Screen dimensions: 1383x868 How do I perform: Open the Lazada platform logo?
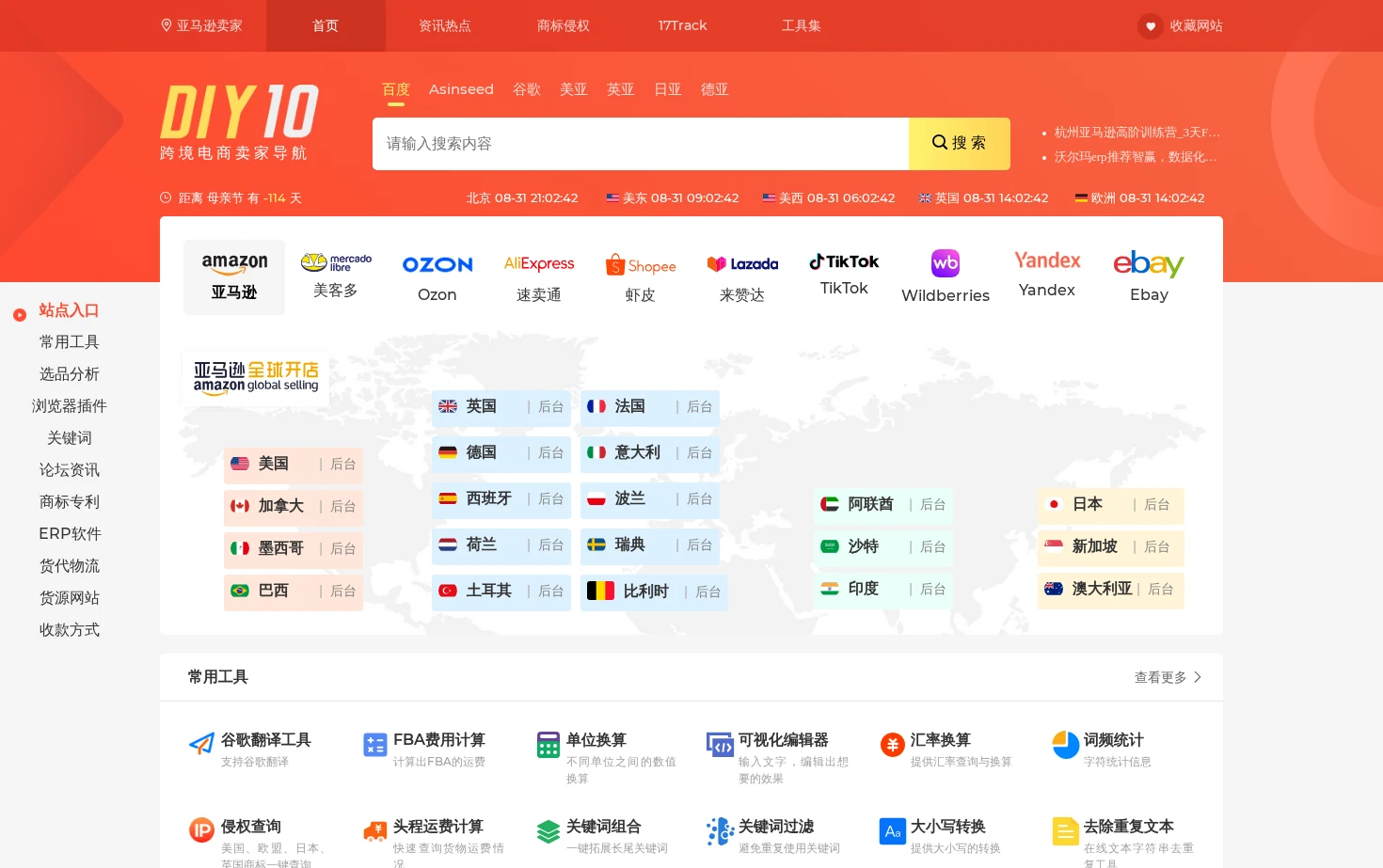click(x=742, y=264)
